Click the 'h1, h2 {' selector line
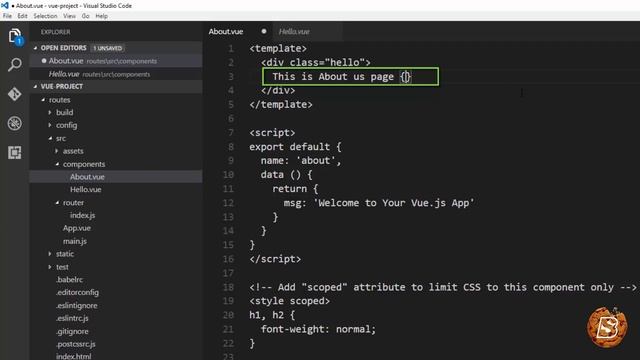Image resolution: width=640 pixels, height=360 pixels. [272, 315]
